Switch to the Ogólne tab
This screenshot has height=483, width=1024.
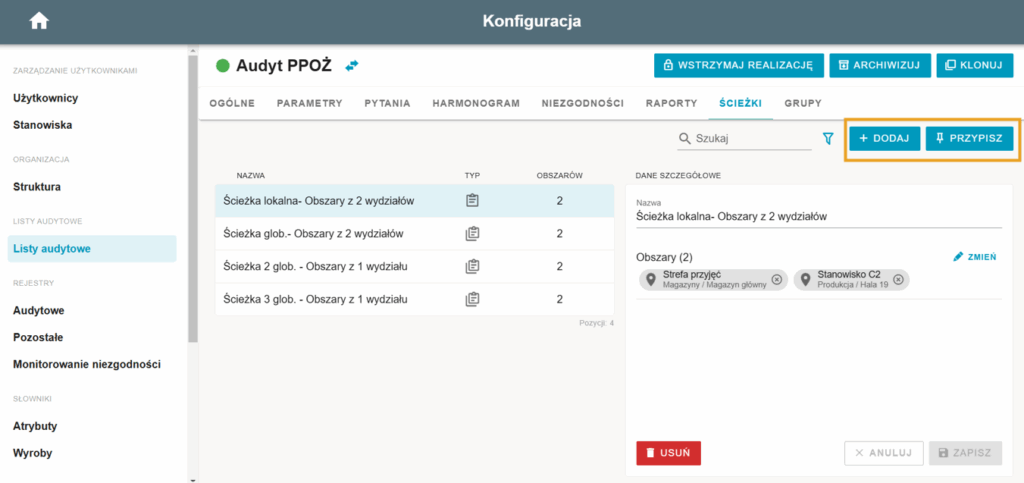pos(232,103)
